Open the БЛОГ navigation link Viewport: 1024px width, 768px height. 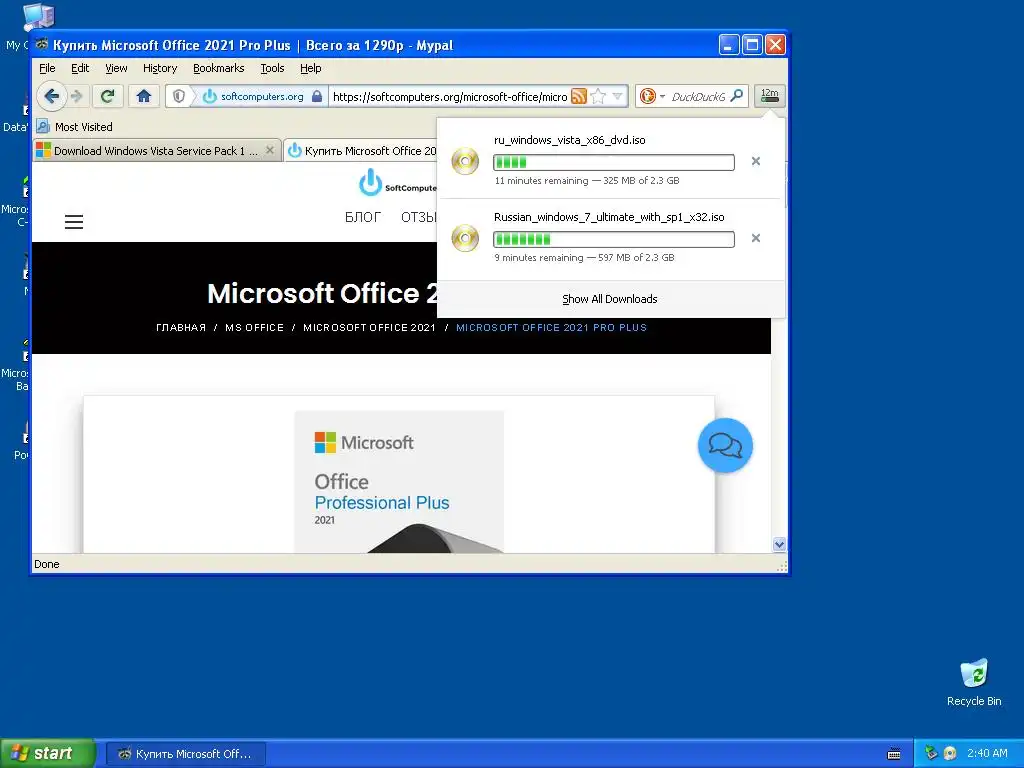(362, 217)
